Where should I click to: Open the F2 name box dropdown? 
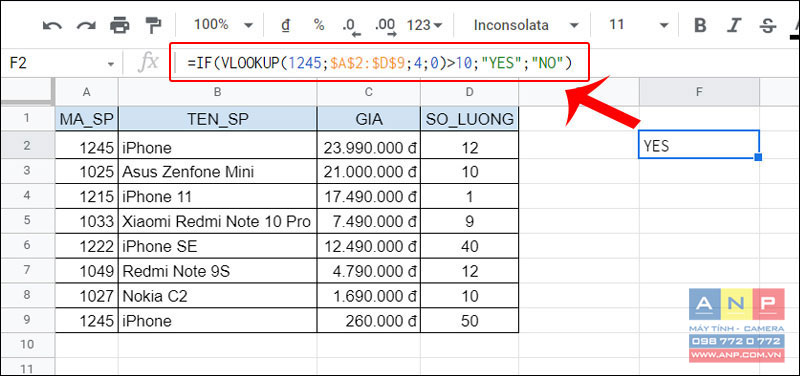(x=111, y=64)
